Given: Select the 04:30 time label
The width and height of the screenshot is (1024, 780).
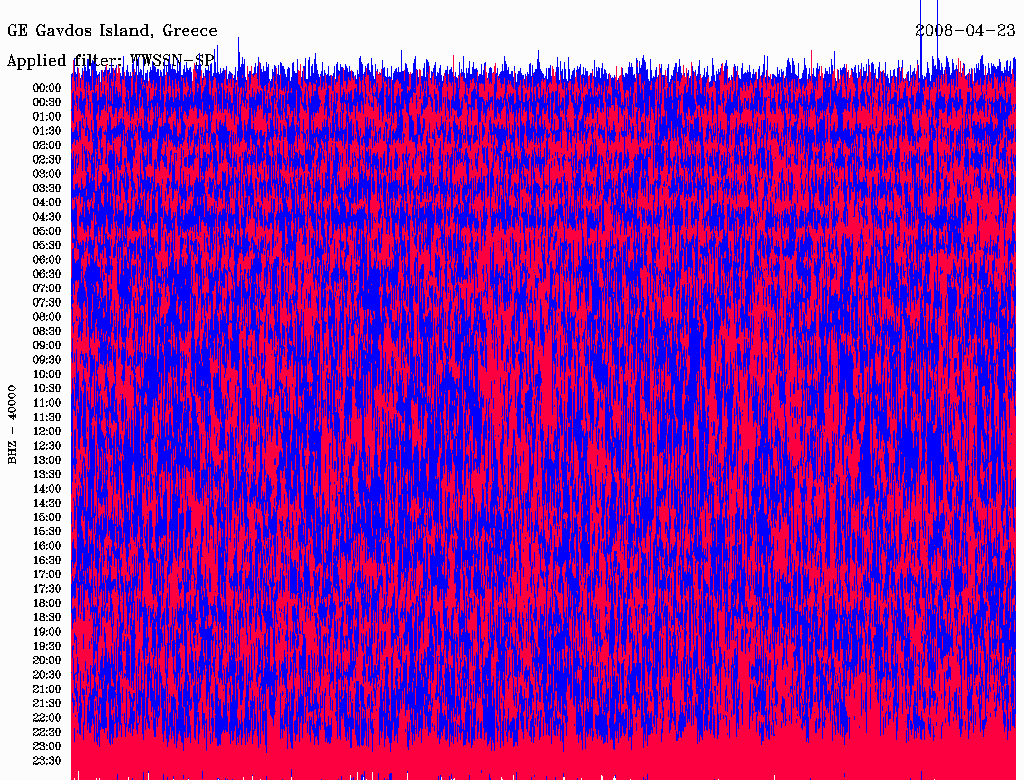Looking at the screenshot, I should click(x=47, y=217).
